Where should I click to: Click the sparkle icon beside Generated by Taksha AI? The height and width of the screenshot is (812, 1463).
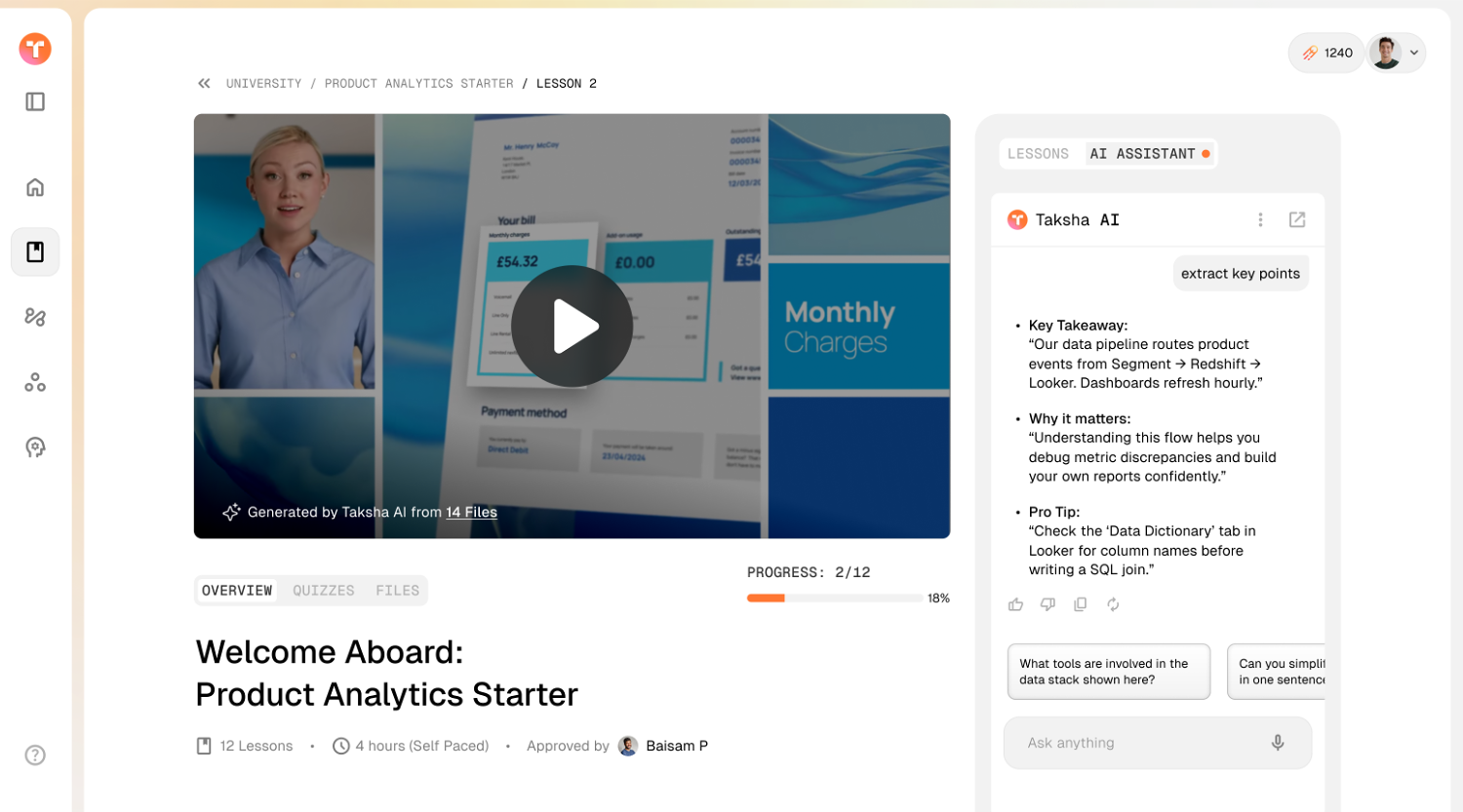click(x=231, y=512)
